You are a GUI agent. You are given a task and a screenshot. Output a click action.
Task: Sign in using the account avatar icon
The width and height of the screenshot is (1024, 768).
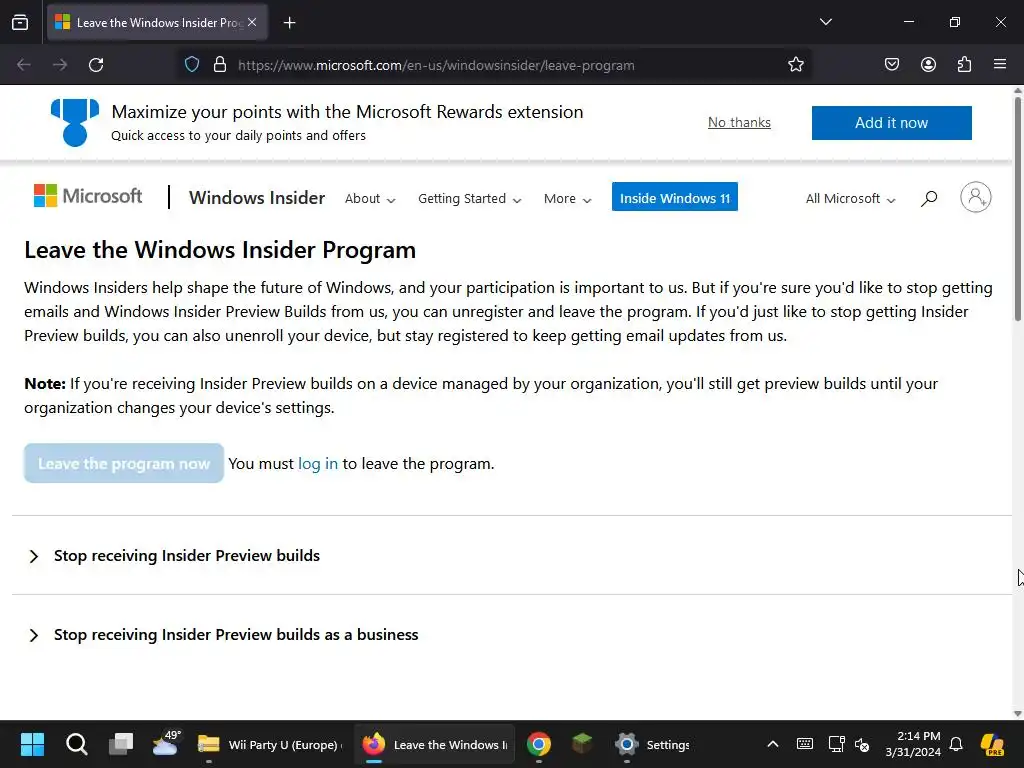coord(976,197)
